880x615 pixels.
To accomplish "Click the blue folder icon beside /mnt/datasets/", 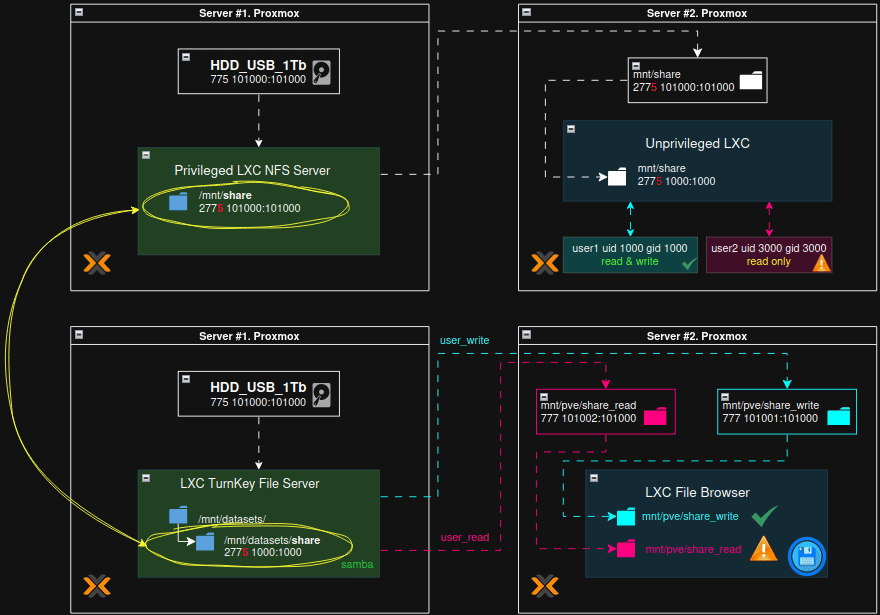I will (178, 515).
